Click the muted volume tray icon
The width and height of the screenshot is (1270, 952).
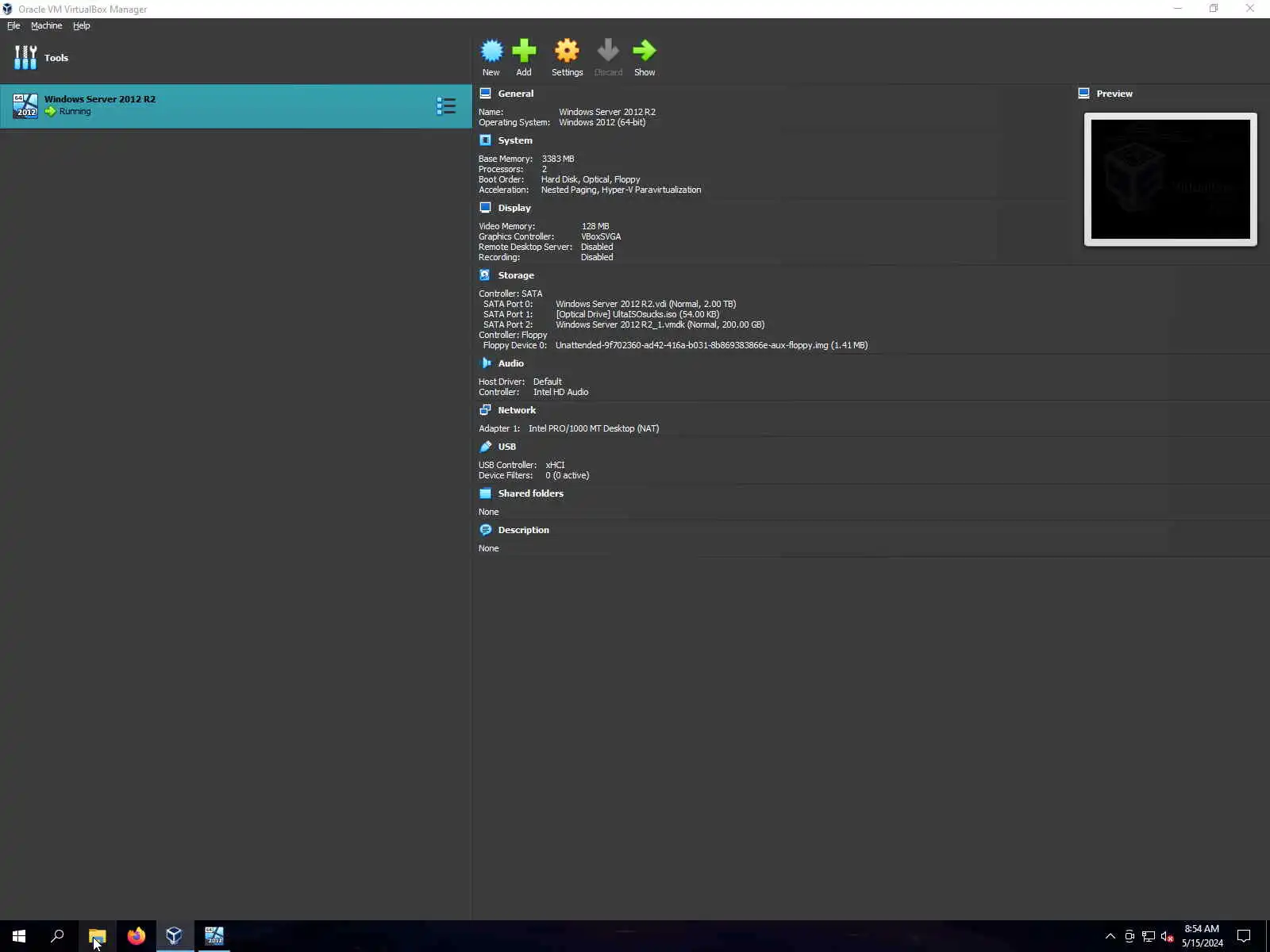pos(1167,936)
